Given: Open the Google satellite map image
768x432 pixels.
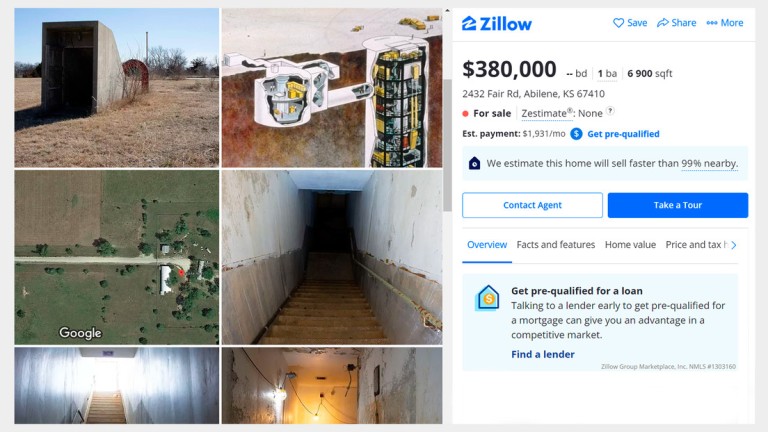Looking at the screenshot, I should (x=117, y=257).
